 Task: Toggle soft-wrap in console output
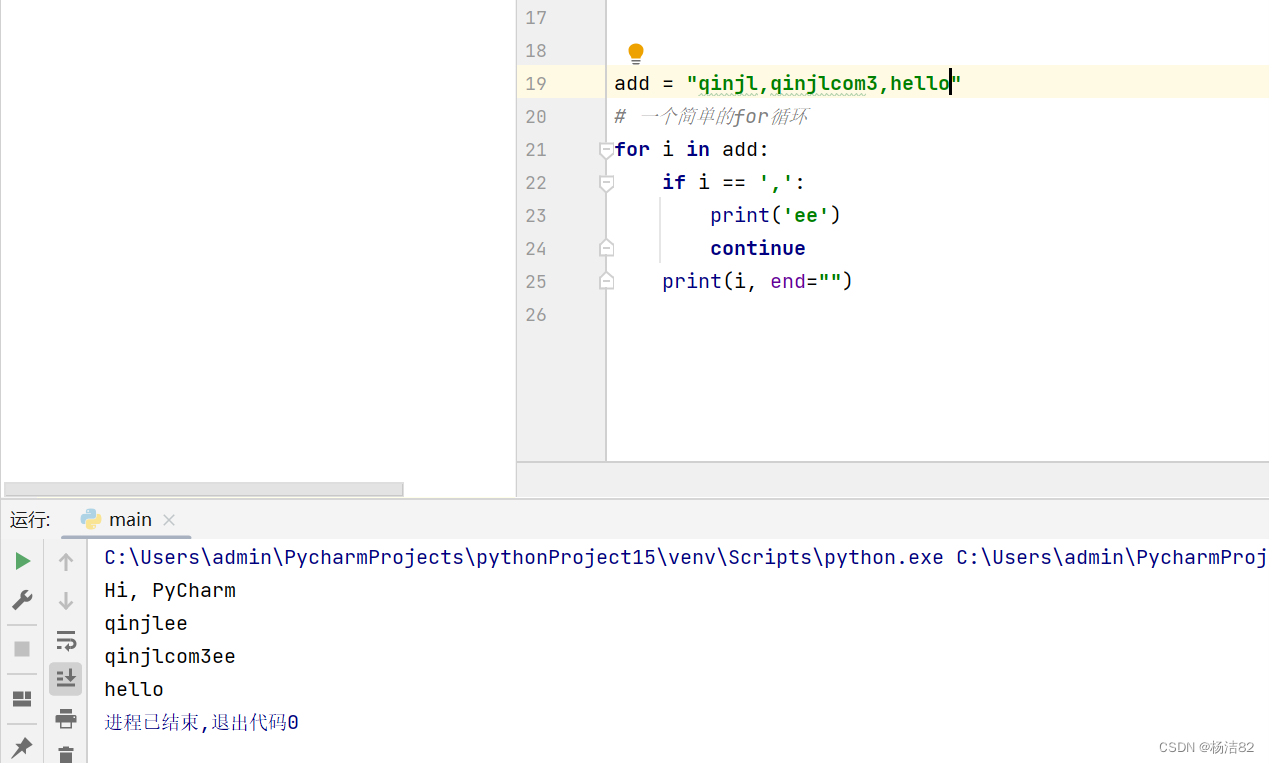click(x=66, y=640)
